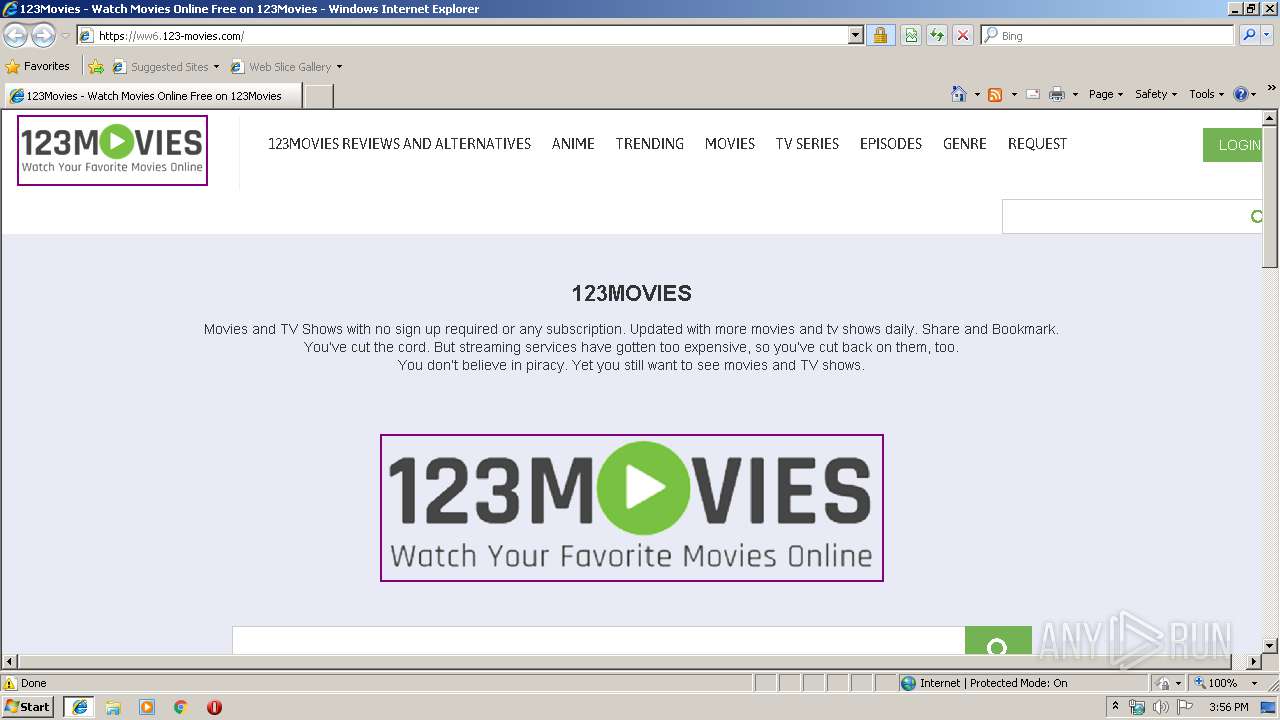This screenshot has width=1280, height=720.
Task: Click the vertical scrollbar down arrow
Action: click(x=1270, y=646)
